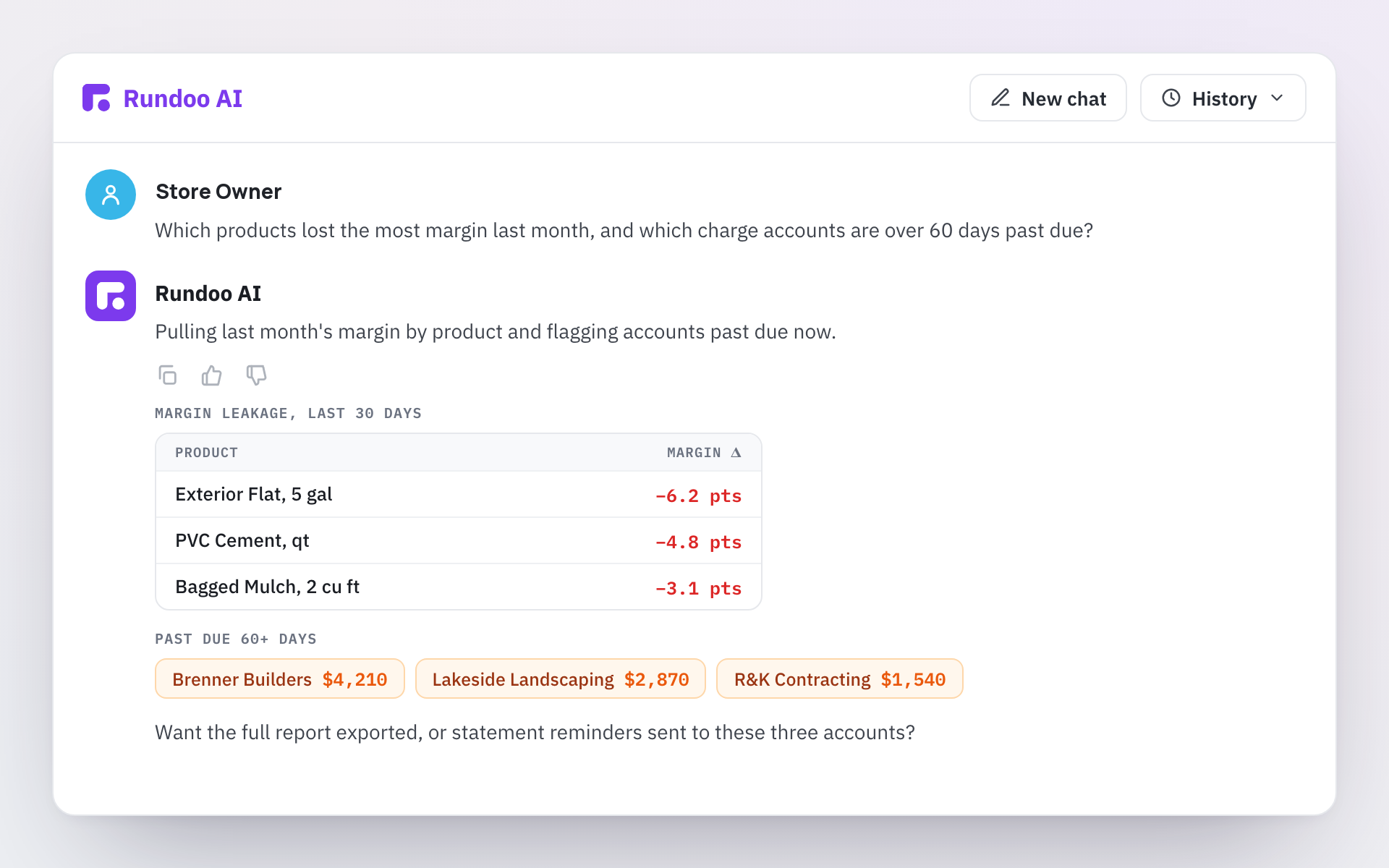This screenshot has width=1389, height=868.
Task: Open the History dropdown
Action: point(1223,98)
